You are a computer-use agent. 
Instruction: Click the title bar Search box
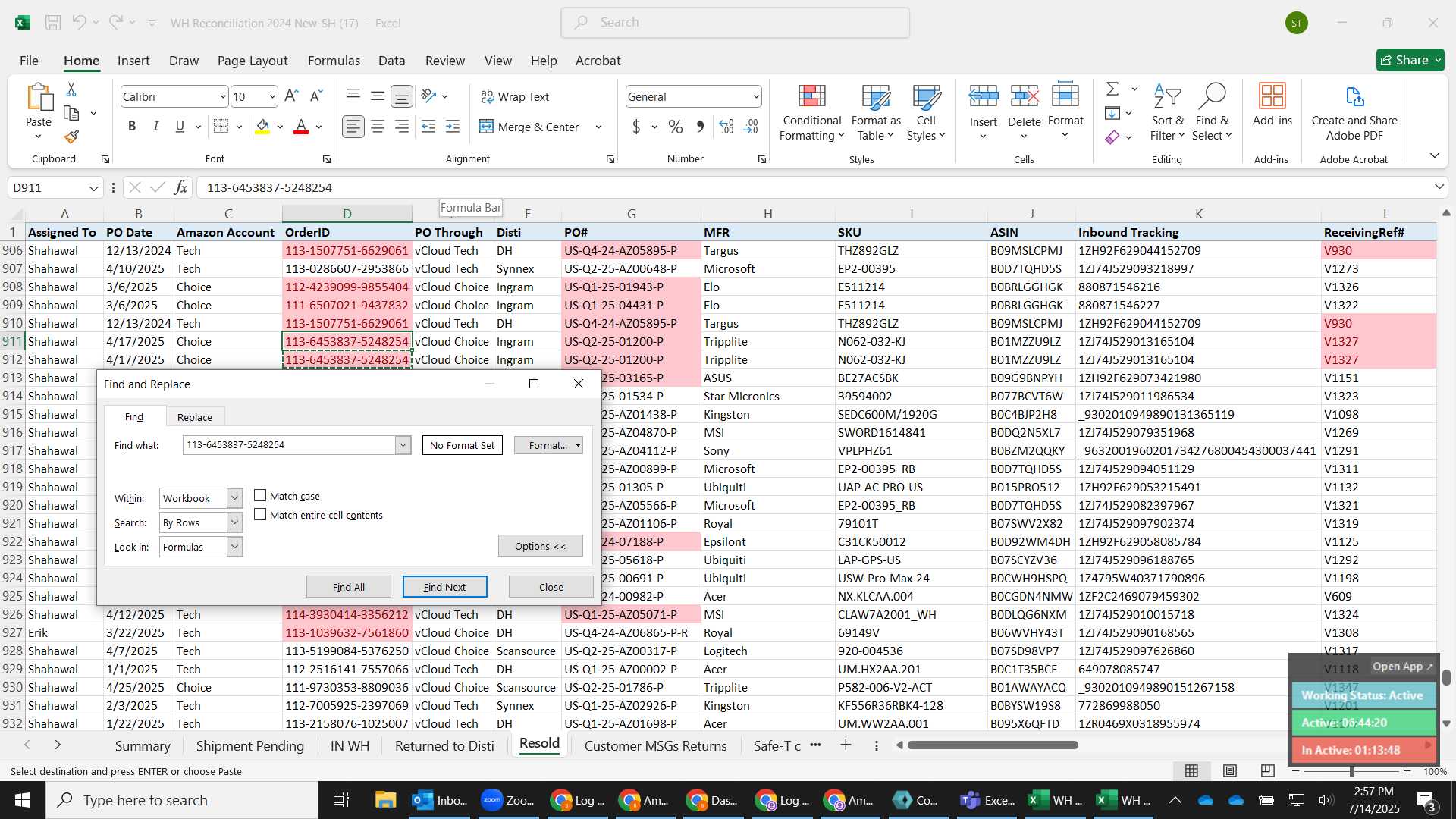735,23
